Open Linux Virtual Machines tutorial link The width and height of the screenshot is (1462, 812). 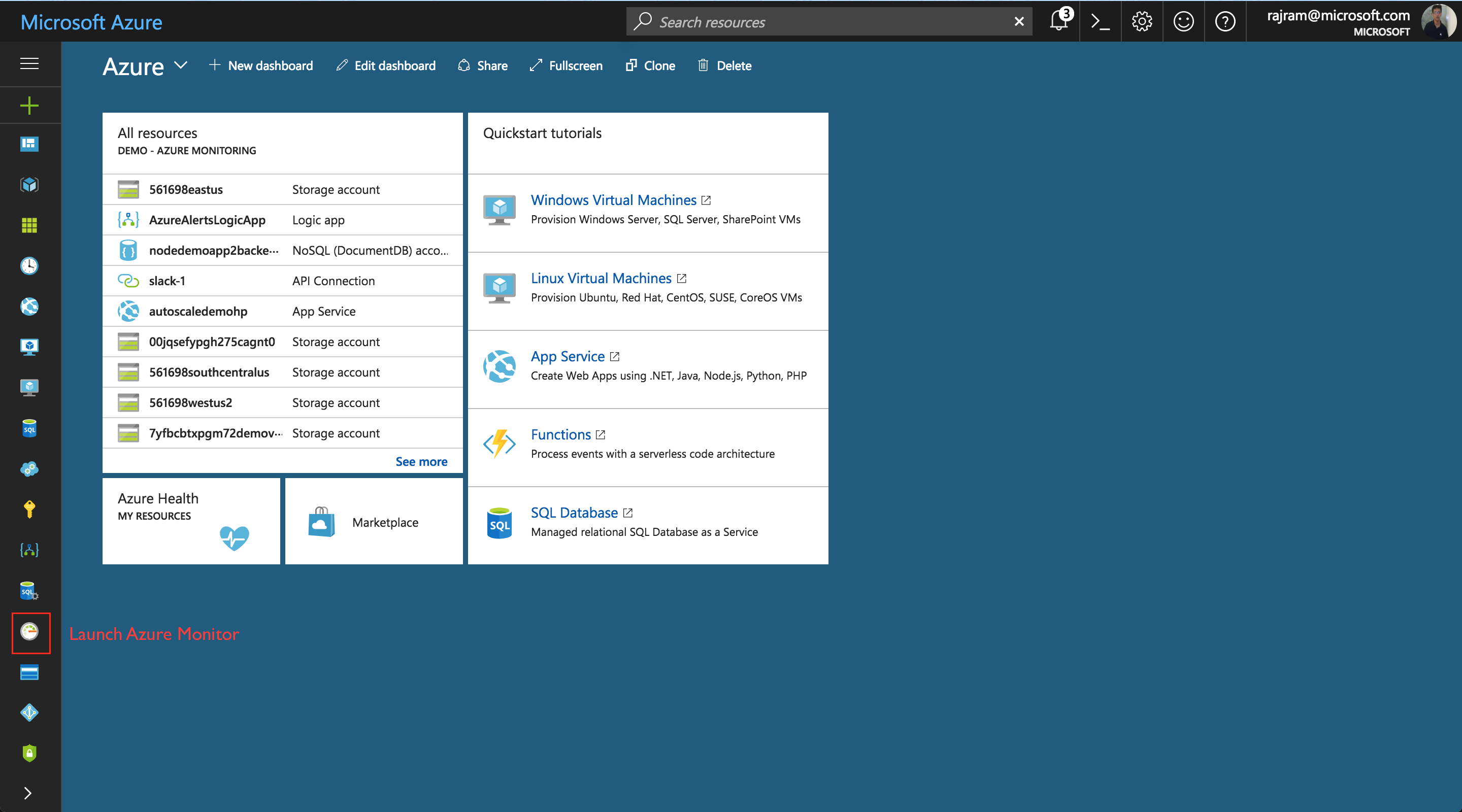pos(601,278)
